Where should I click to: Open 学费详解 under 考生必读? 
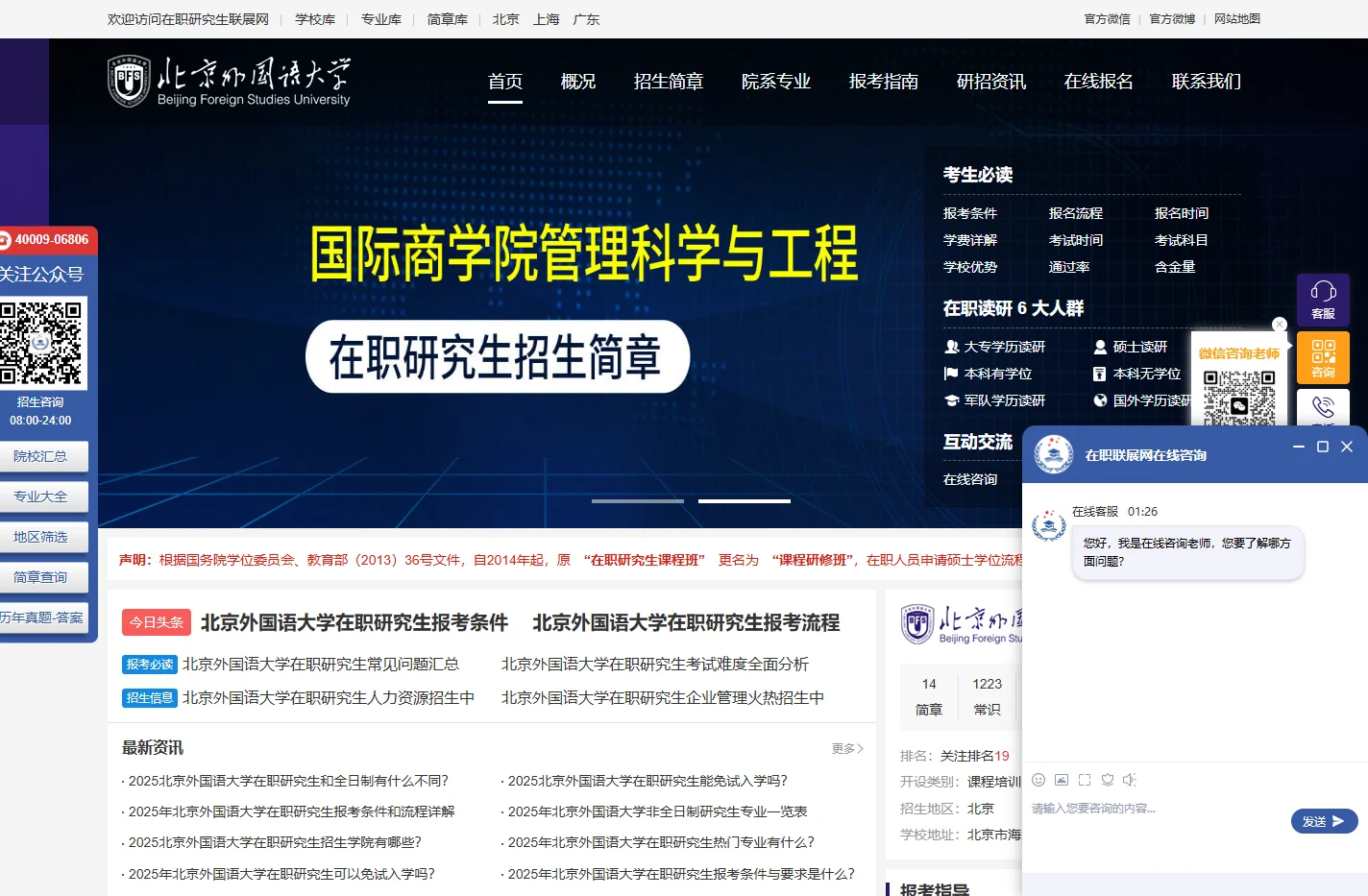click(970, 240)
